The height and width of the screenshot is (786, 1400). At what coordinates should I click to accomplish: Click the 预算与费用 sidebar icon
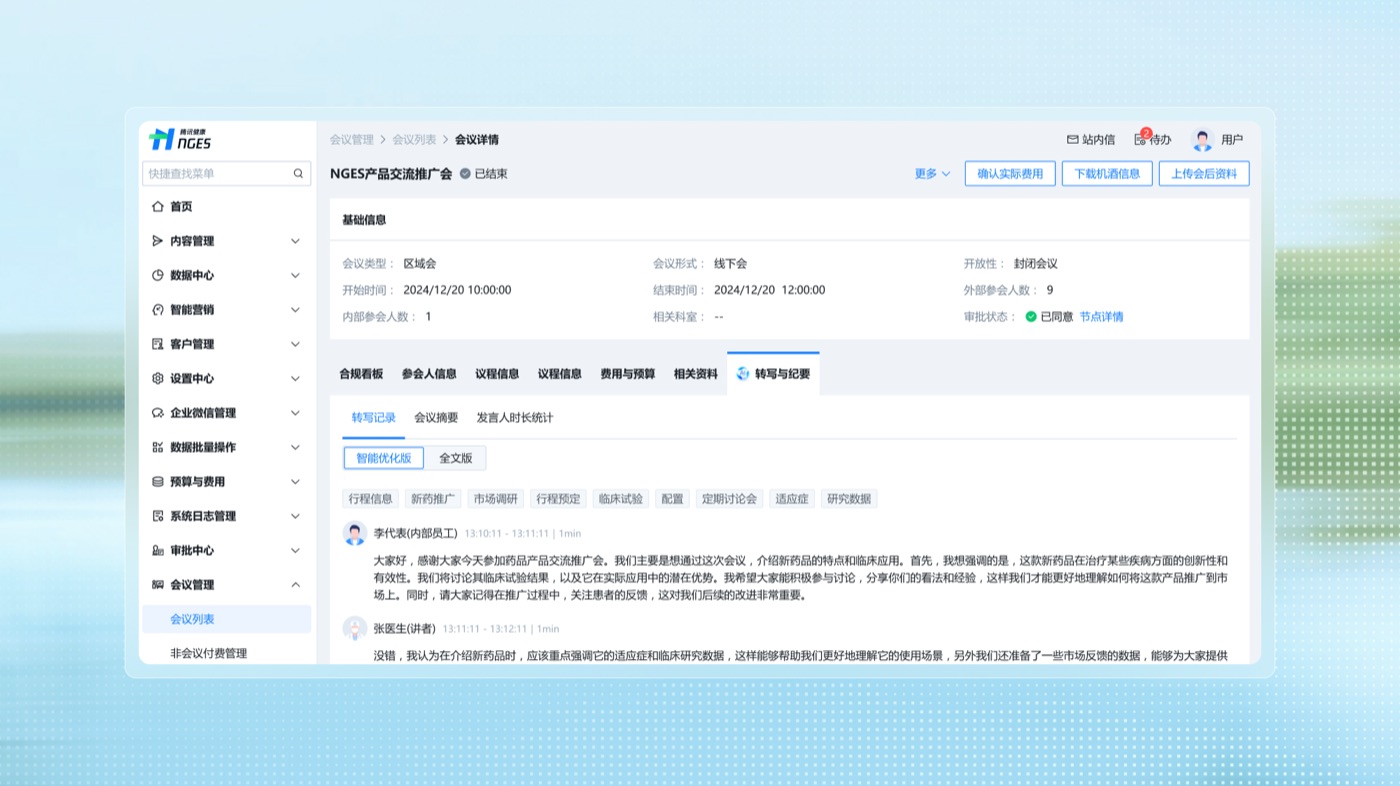157,481
